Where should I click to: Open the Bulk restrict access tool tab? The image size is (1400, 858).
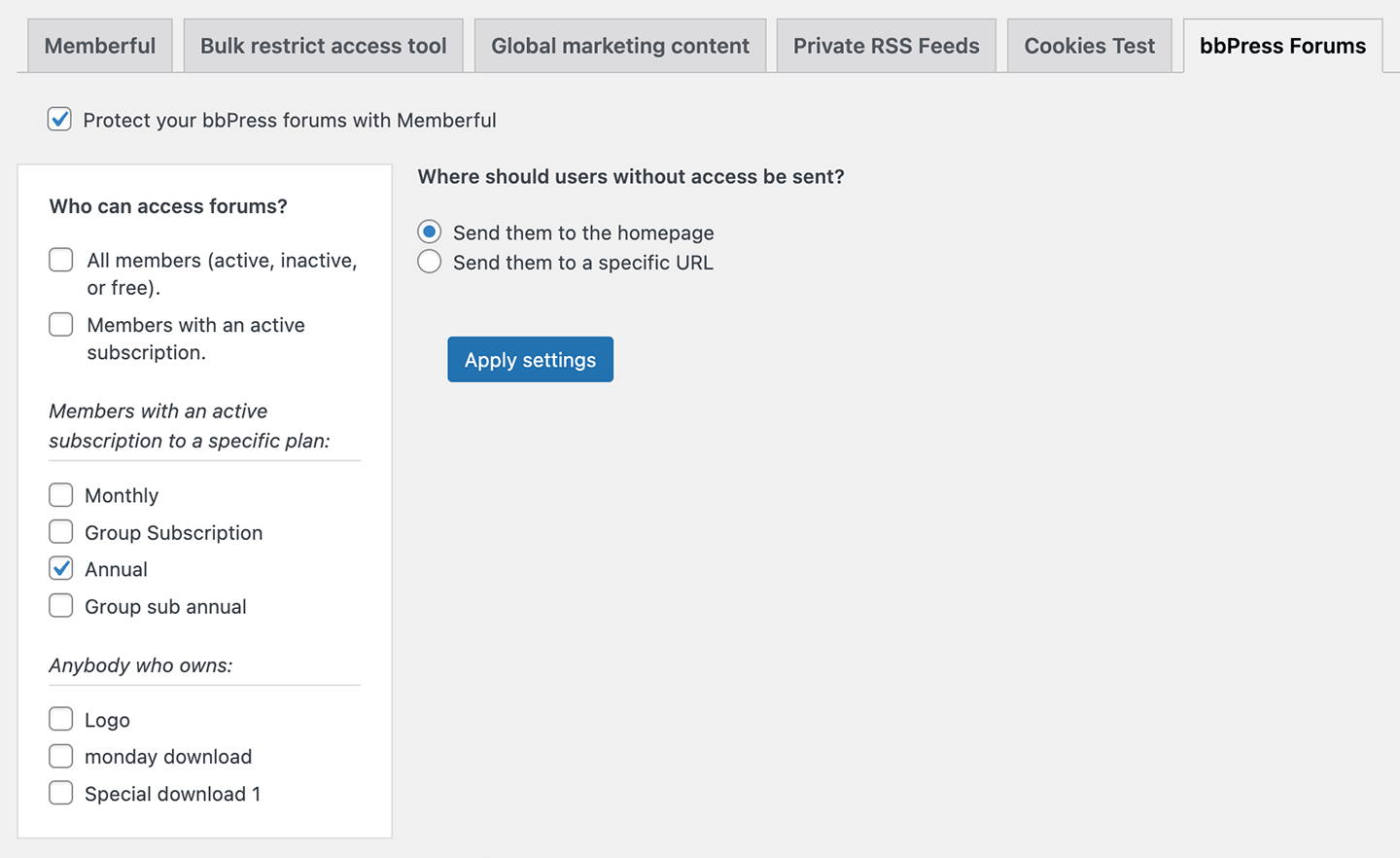point(323,44)
